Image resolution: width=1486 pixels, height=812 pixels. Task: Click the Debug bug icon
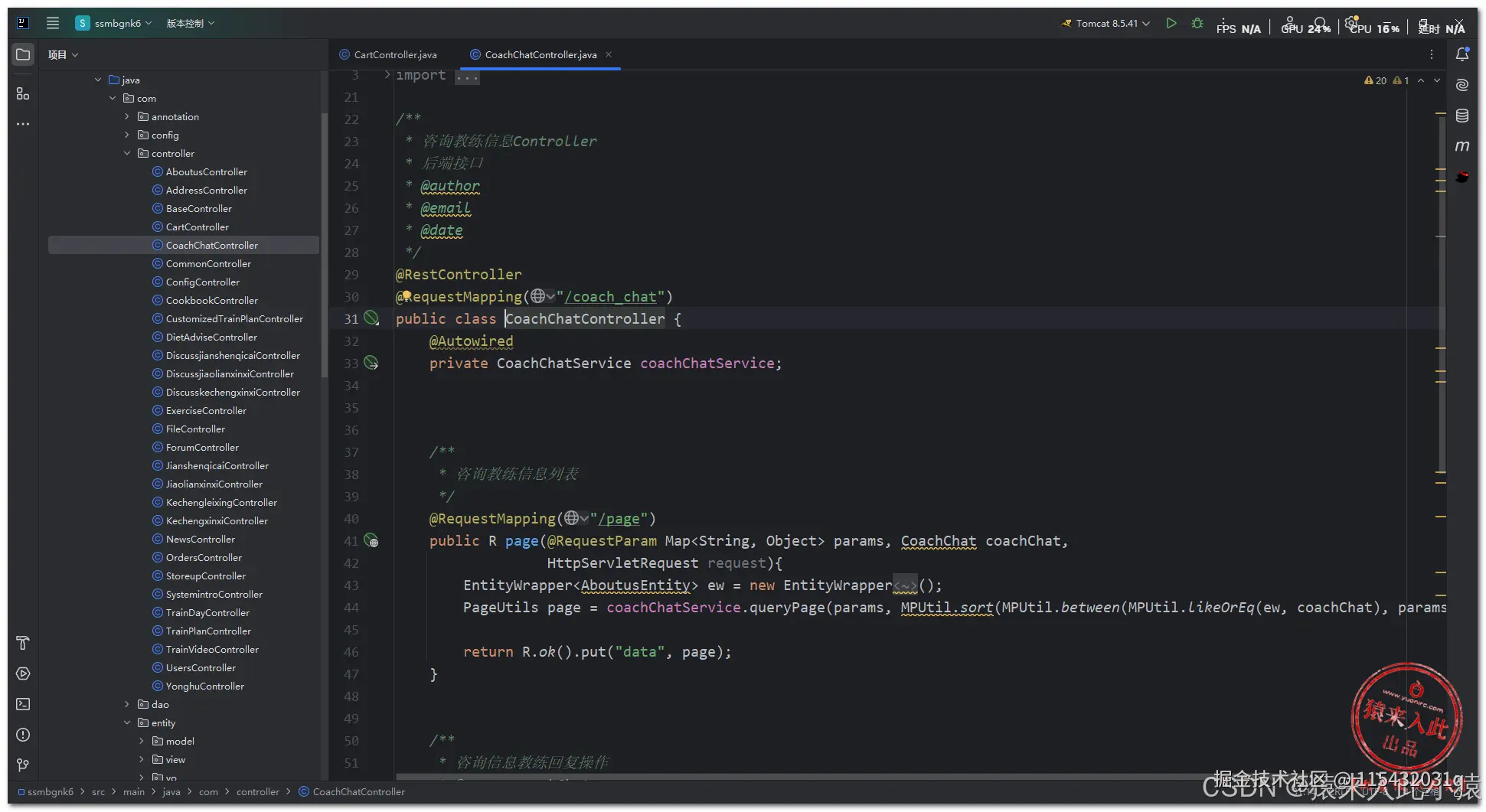point(1197,24)
